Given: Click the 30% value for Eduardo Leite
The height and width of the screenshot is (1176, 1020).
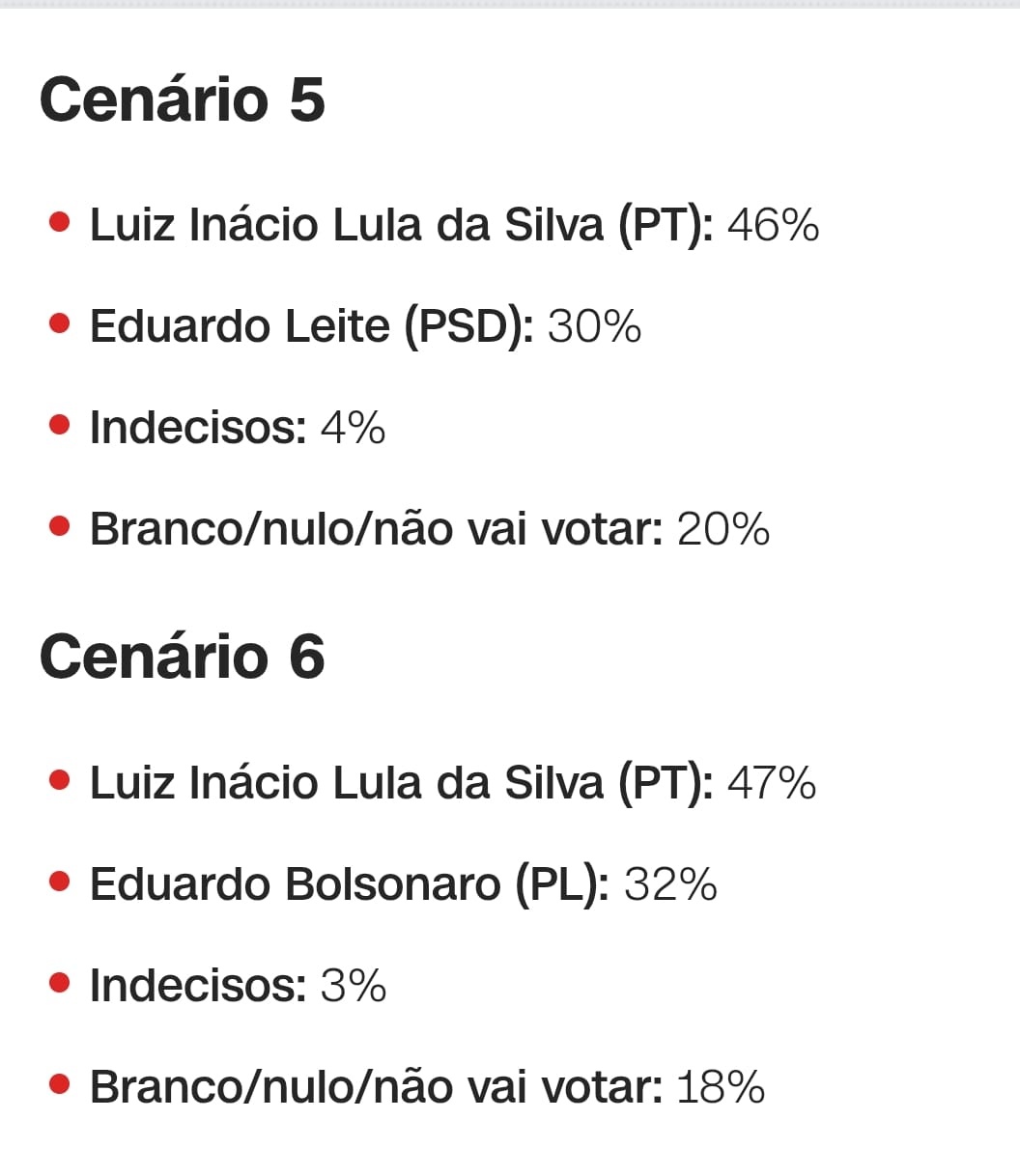Looking at the screenshot, I should coord(594,326).
